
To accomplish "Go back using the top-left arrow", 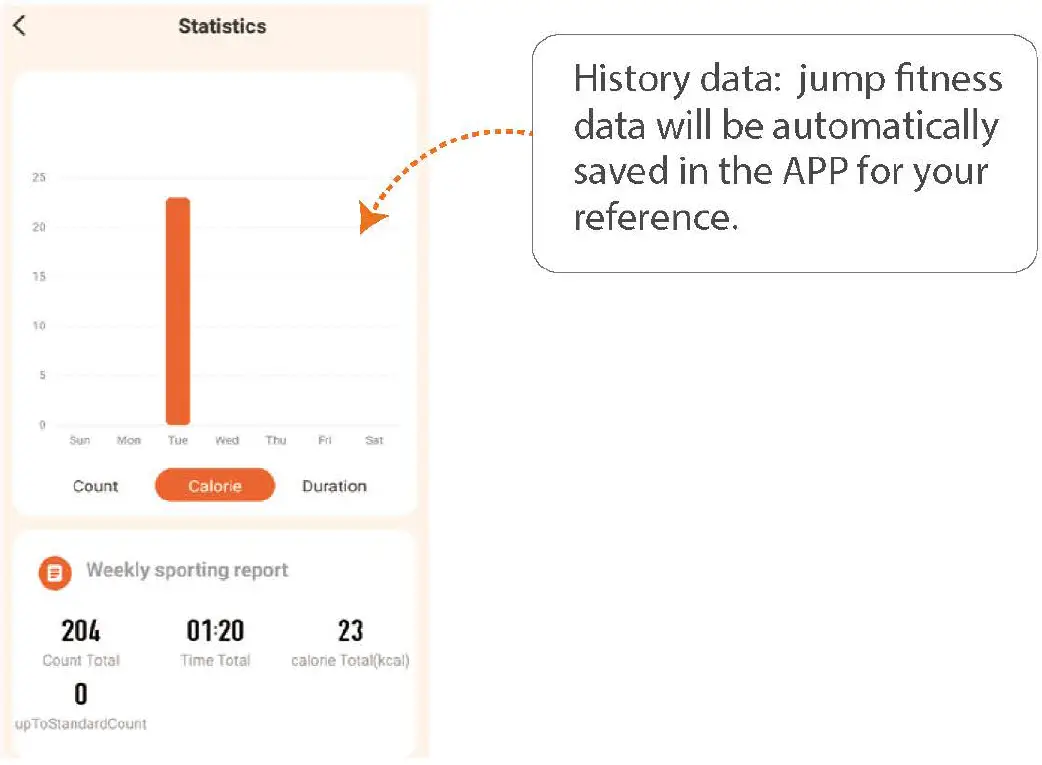I will coord(19,26).
